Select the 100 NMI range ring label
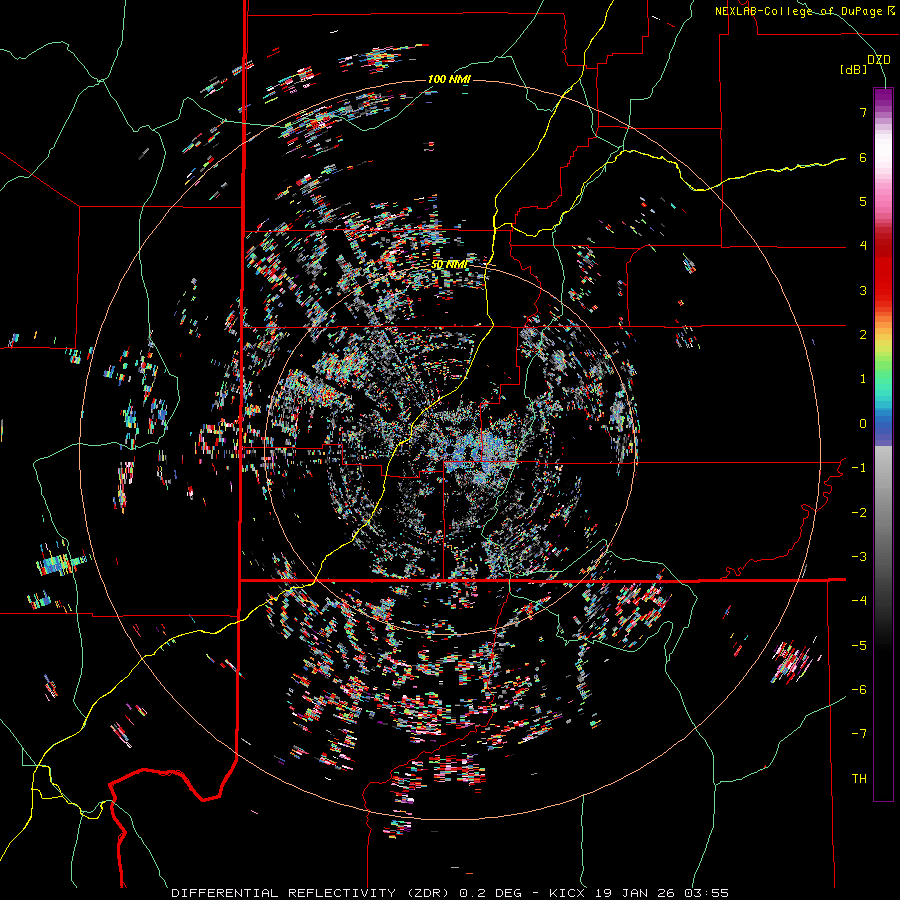Screen dimensions: 900x900 click(x=449, y=79)
